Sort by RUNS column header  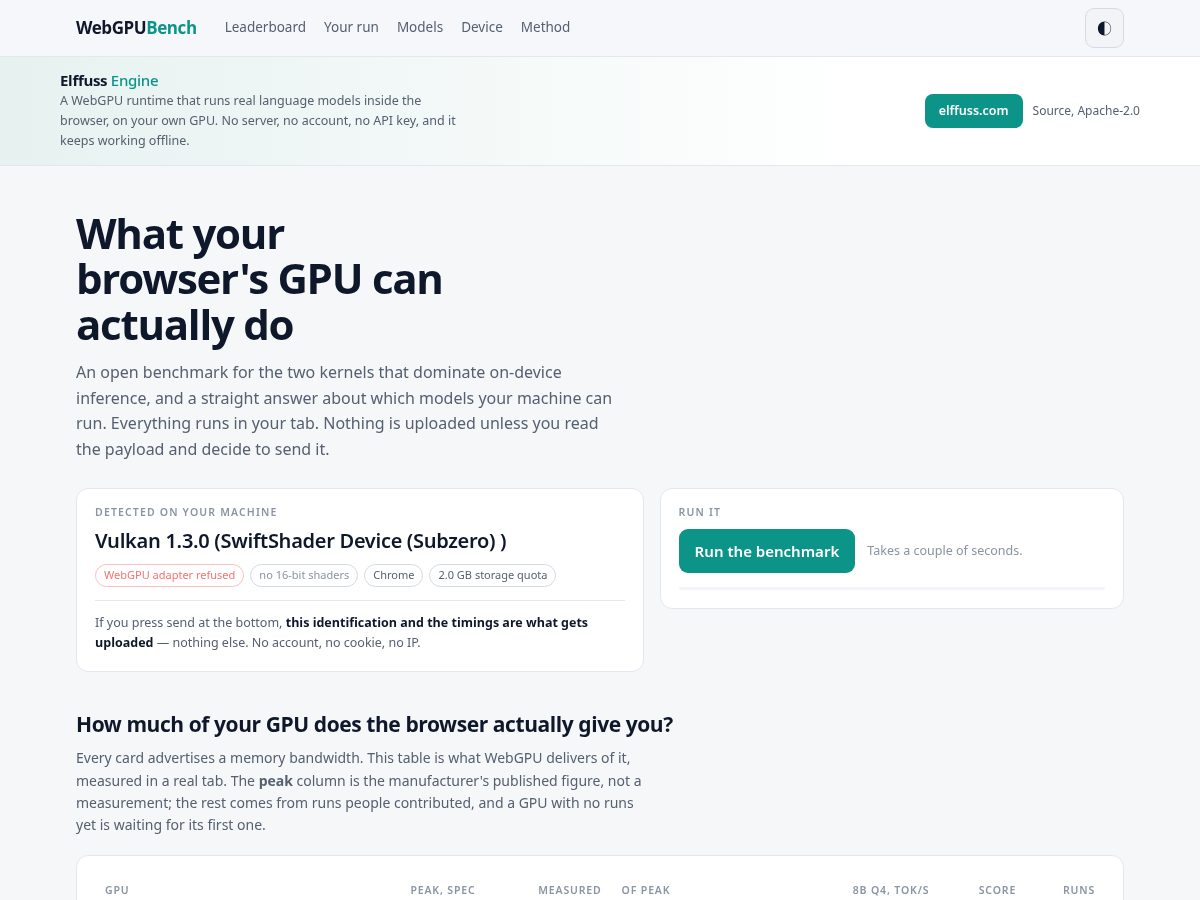1079,890
